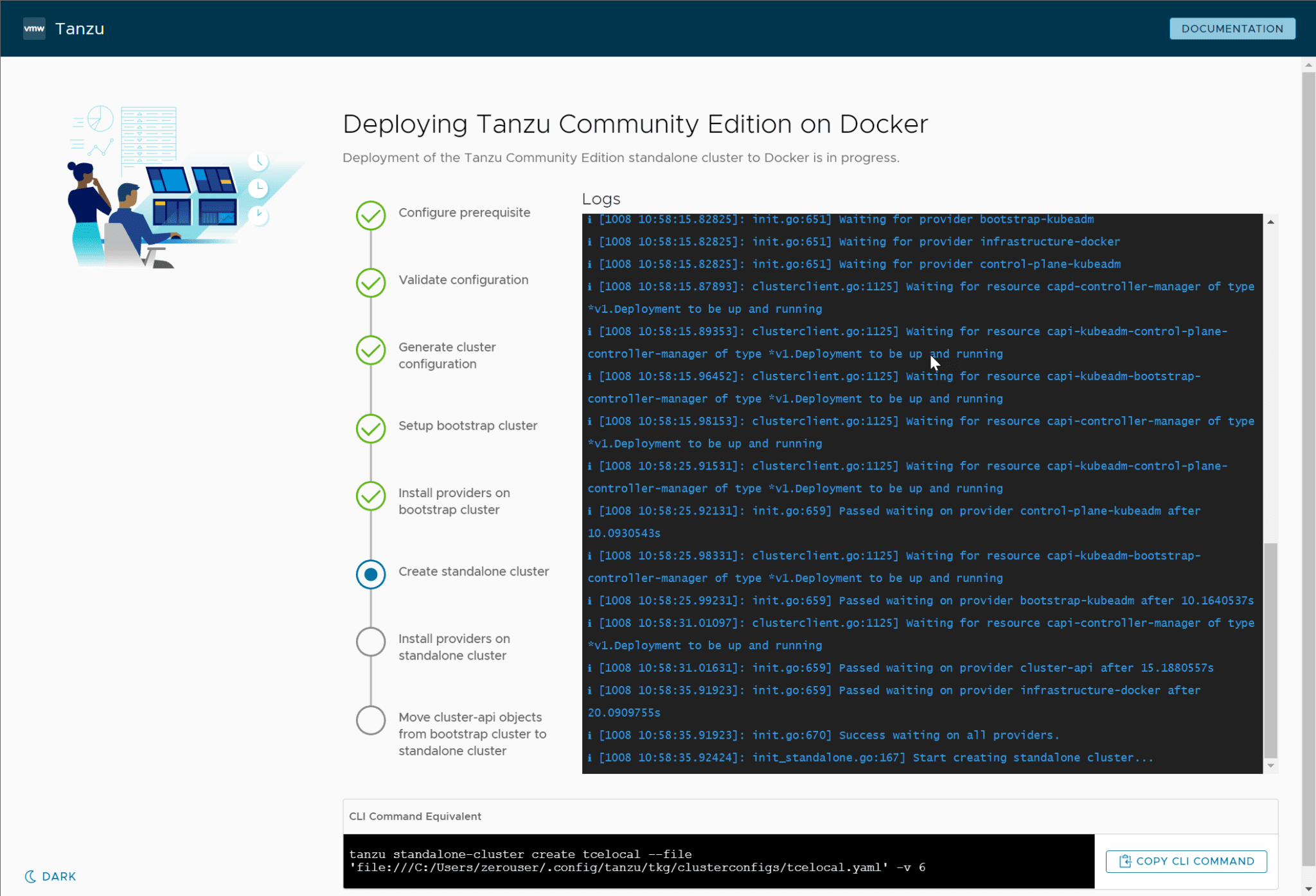The height and width of the screenshot is (896, 1316).
Task: Click the Setup bootstrap cluster checkmark icon
Action: point(370,429)
